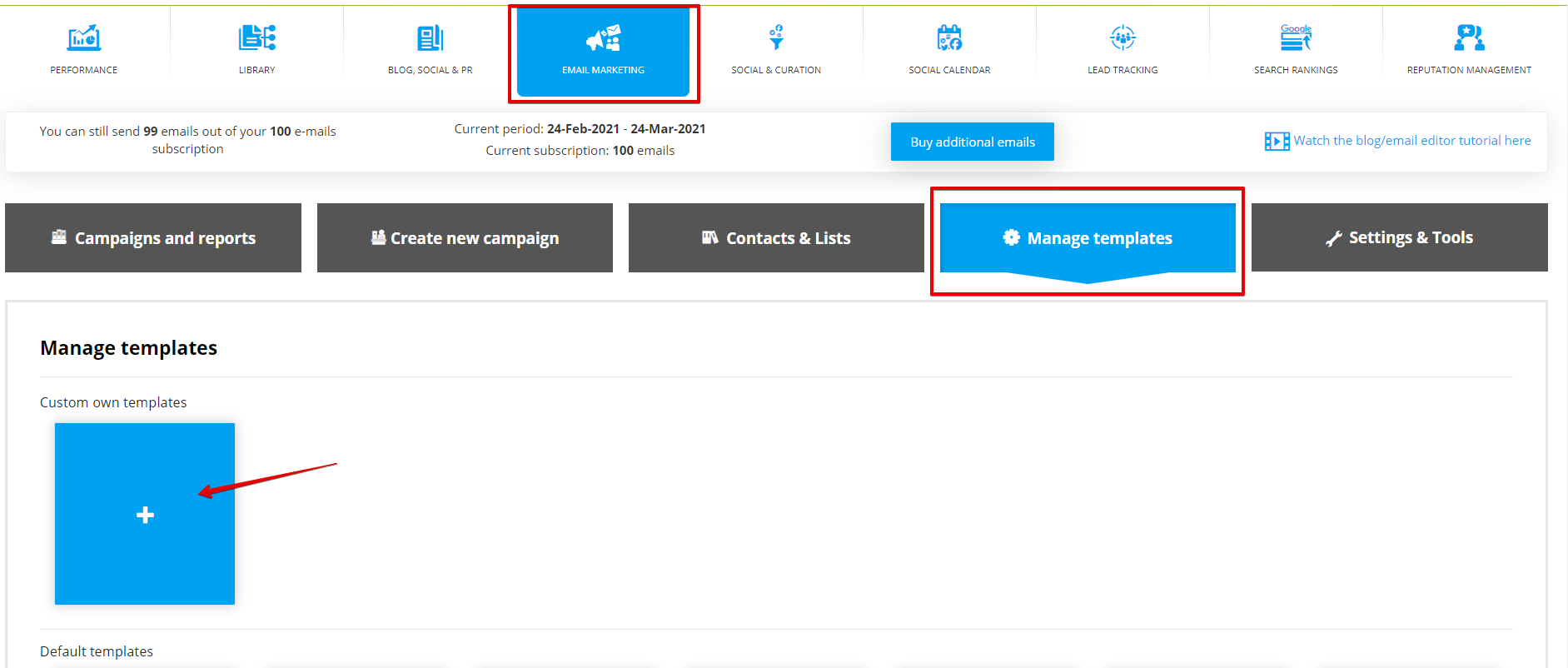Click the Manage templates heading
The height and width of the screenshot is (668, 1568).
[x=128, y=348]
